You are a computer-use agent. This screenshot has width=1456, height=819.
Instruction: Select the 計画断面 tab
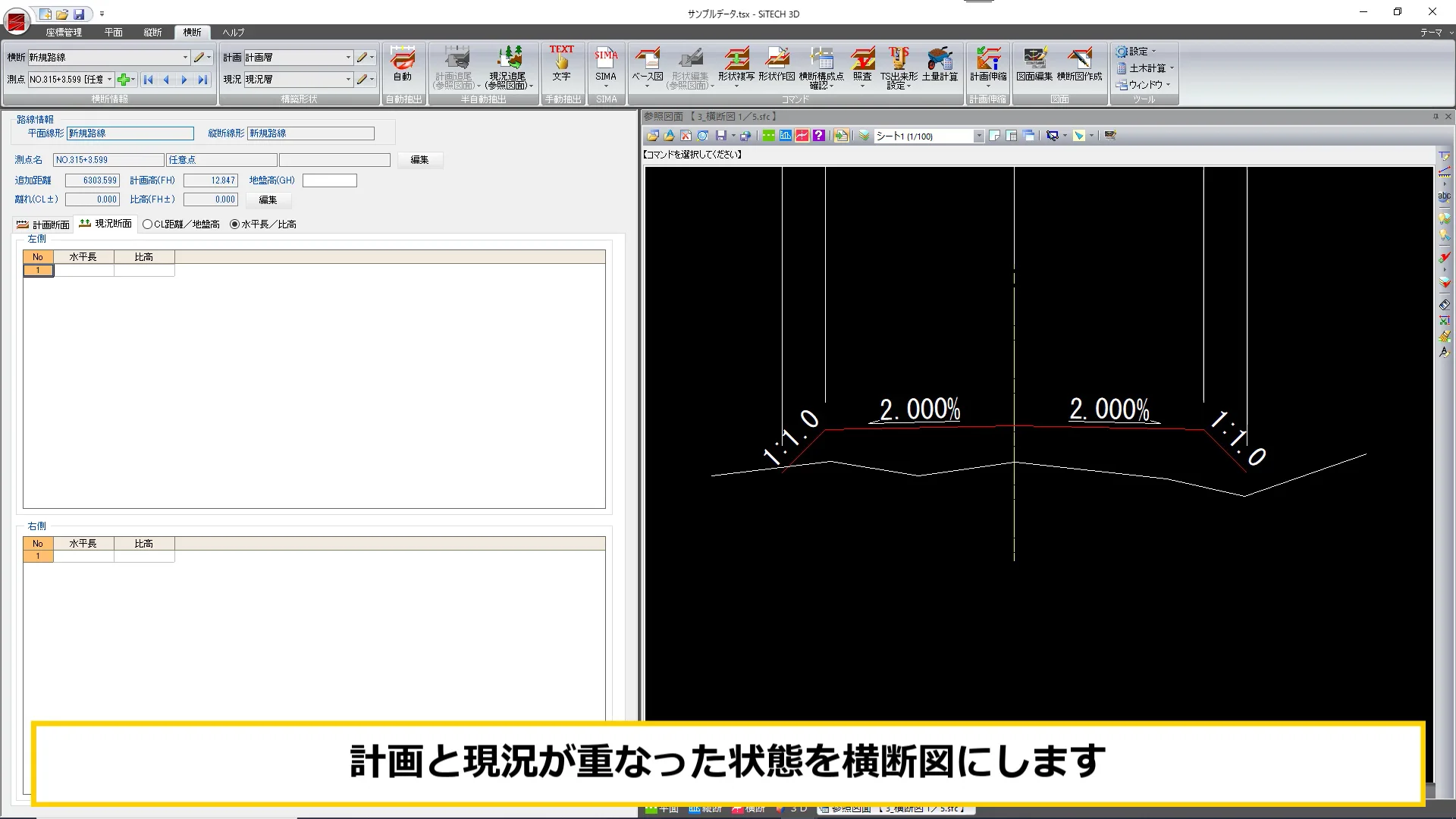pyautogui.click(x=43, y=224)
